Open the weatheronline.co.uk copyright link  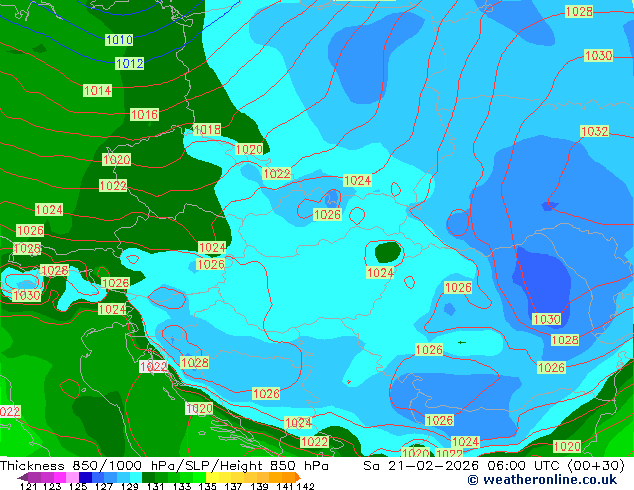[x=542, y=480]
